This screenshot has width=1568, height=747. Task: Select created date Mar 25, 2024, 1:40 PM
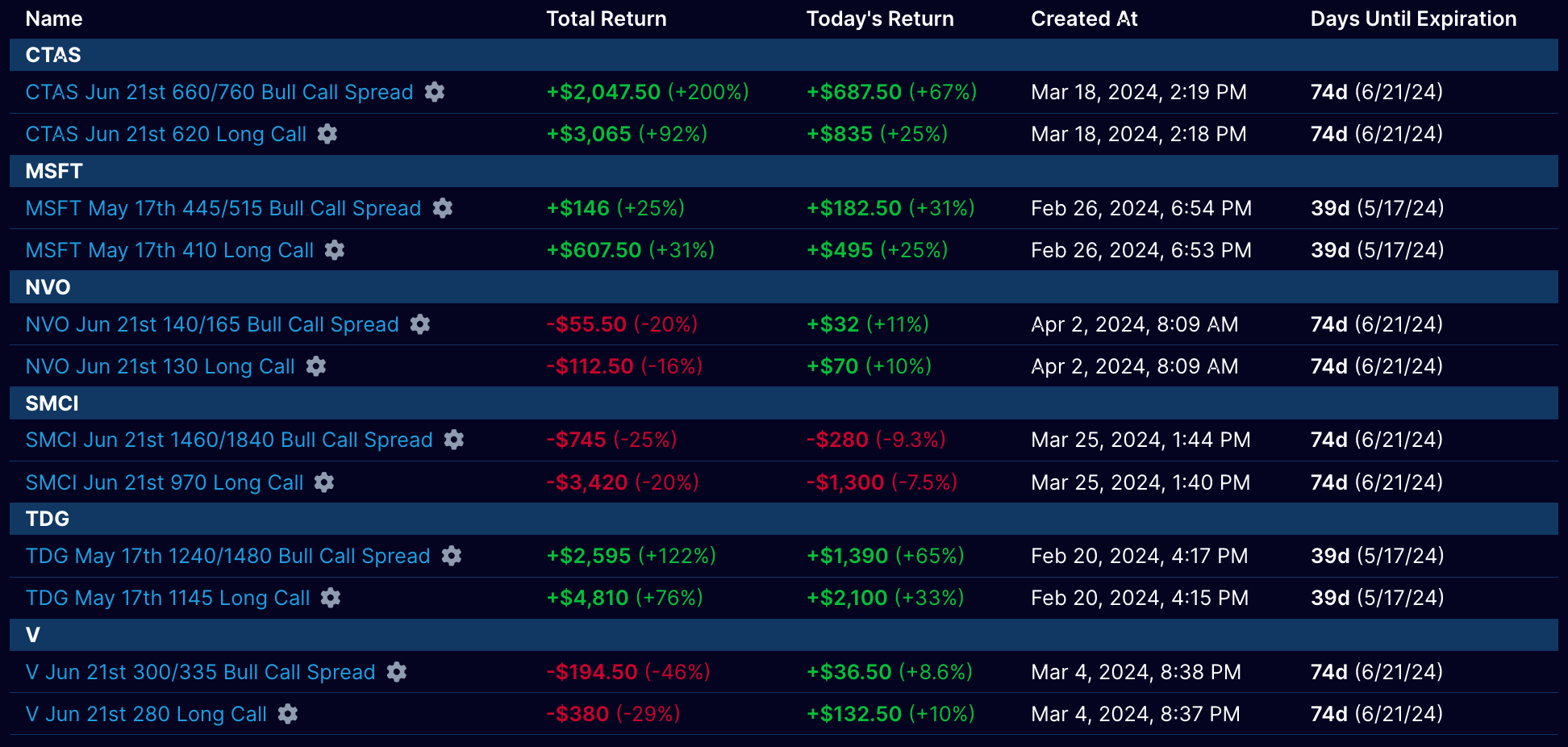tap(1141, 482)
